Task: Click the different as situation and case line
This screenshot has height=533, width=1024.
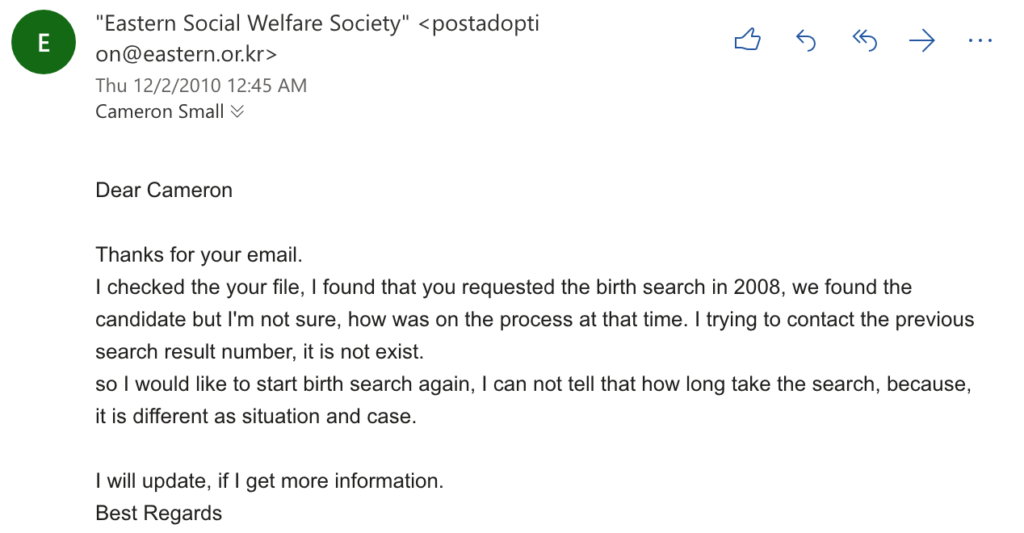Action: 256,416
